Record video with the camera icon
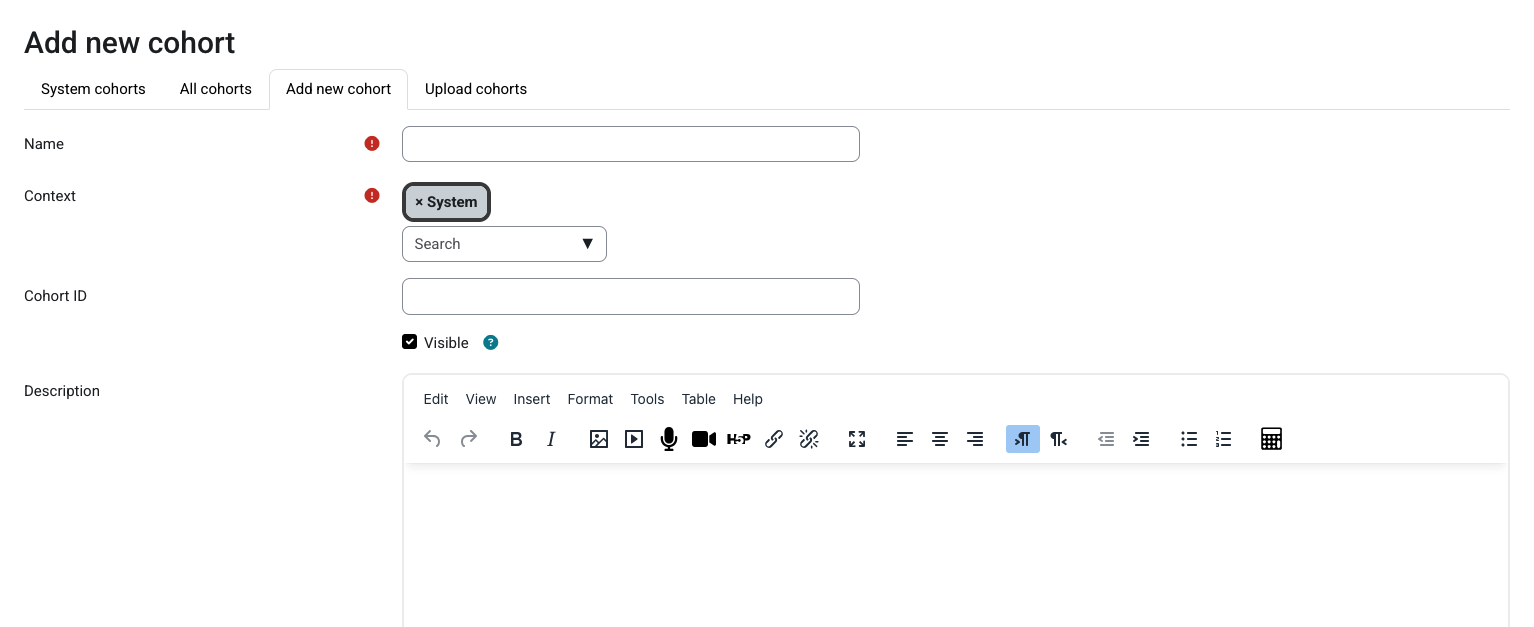The width and height of the screenshot is (1534, 627). click(x=703, y=439)
